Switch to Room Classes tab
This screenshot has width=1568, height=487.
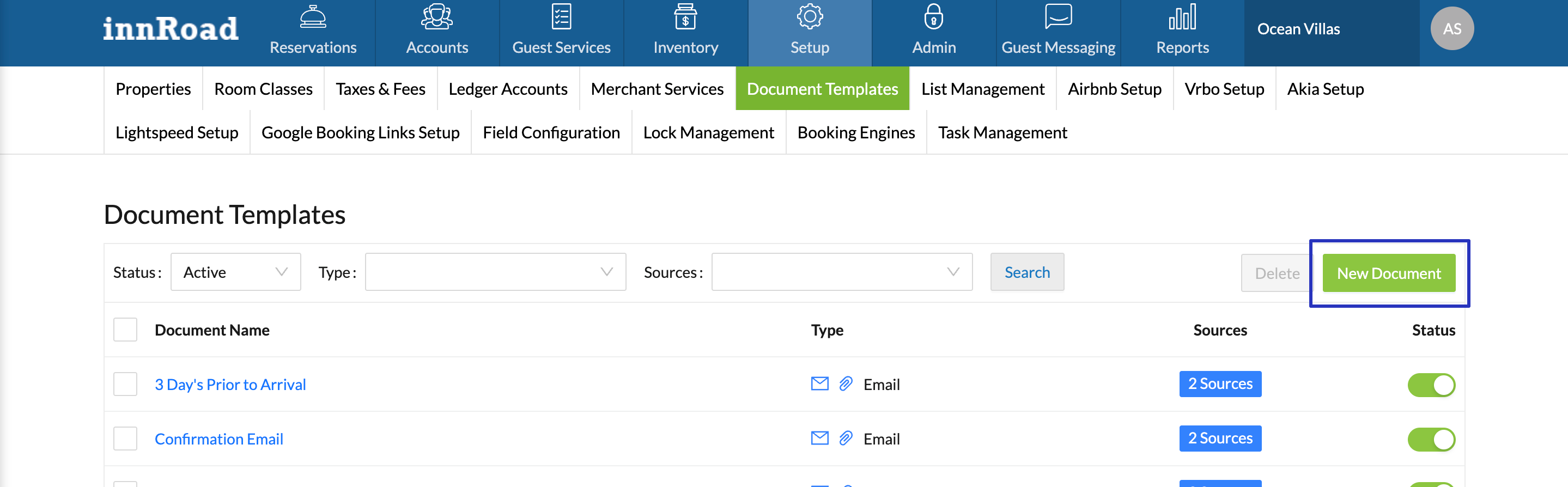(263, 88)
